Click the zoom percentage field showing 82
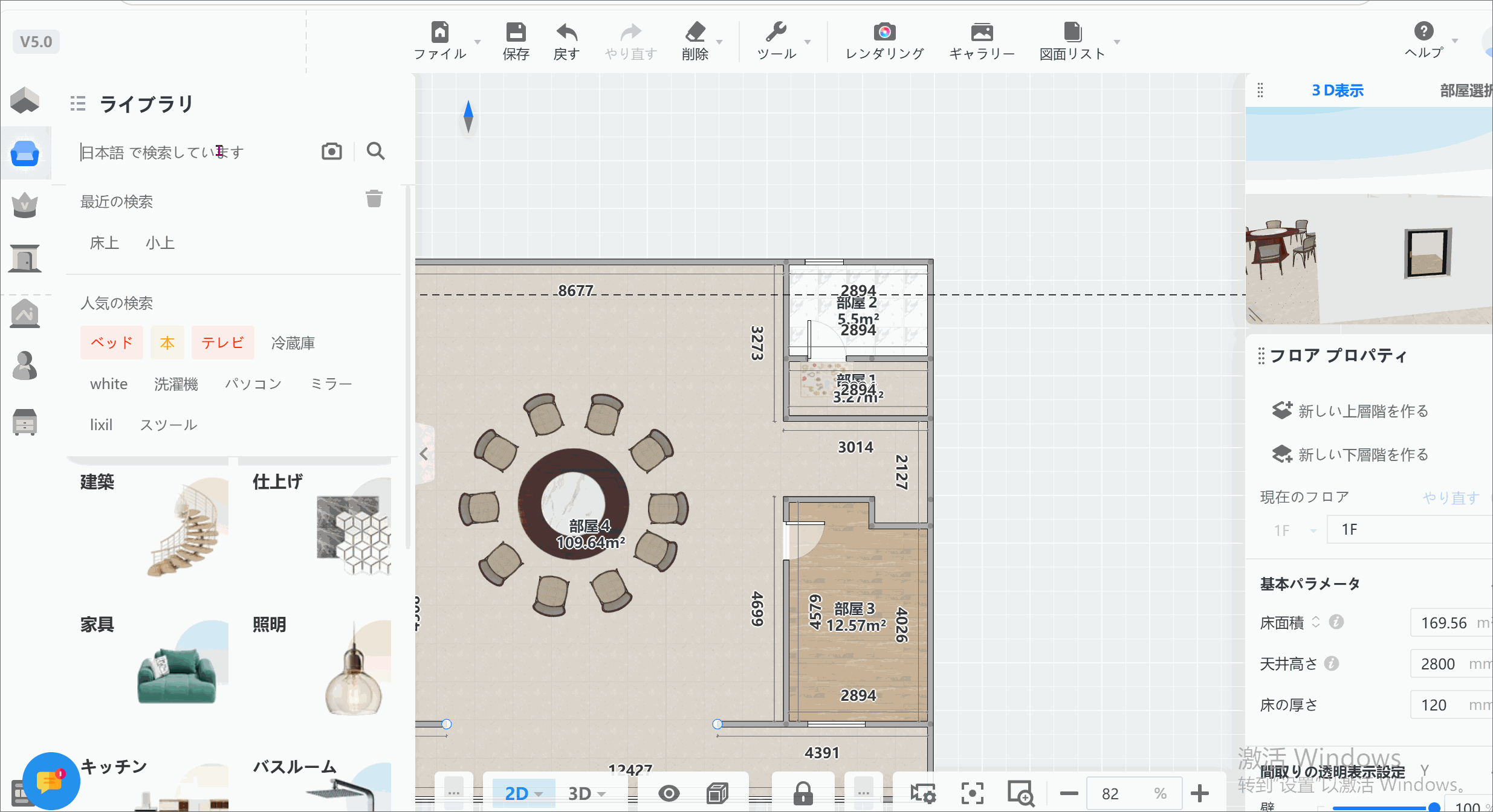This screenshot has width=1493, height=812. (x=1134, y=793)
